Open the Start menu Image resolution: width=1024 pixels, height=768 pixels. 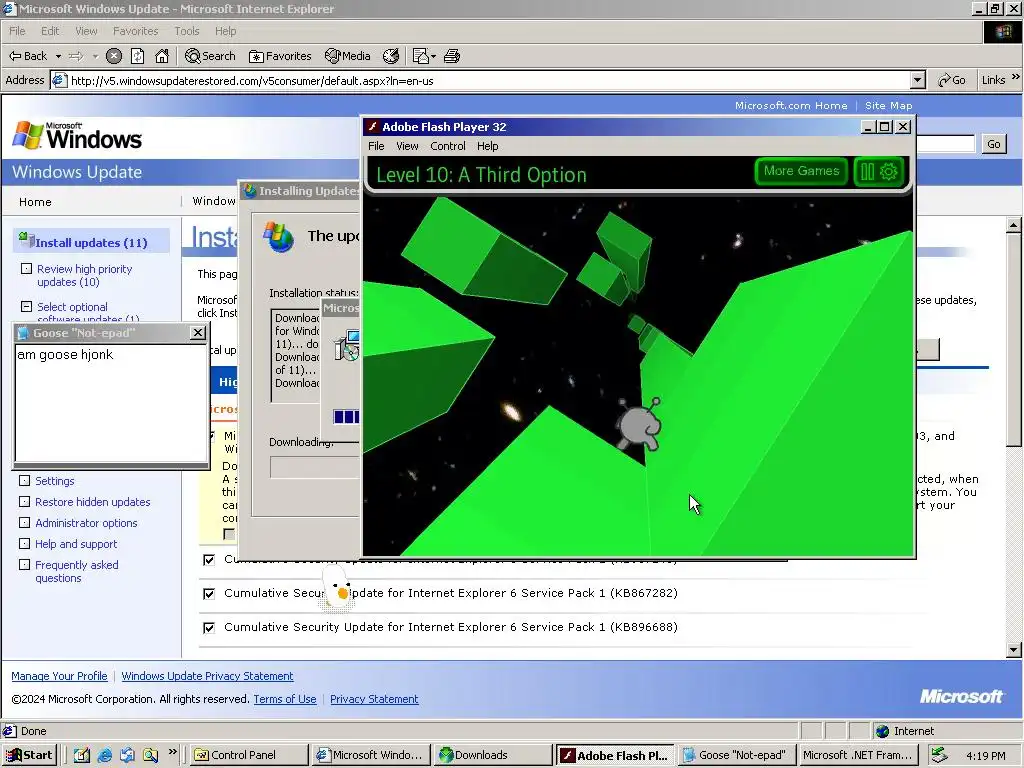[29, 755]
